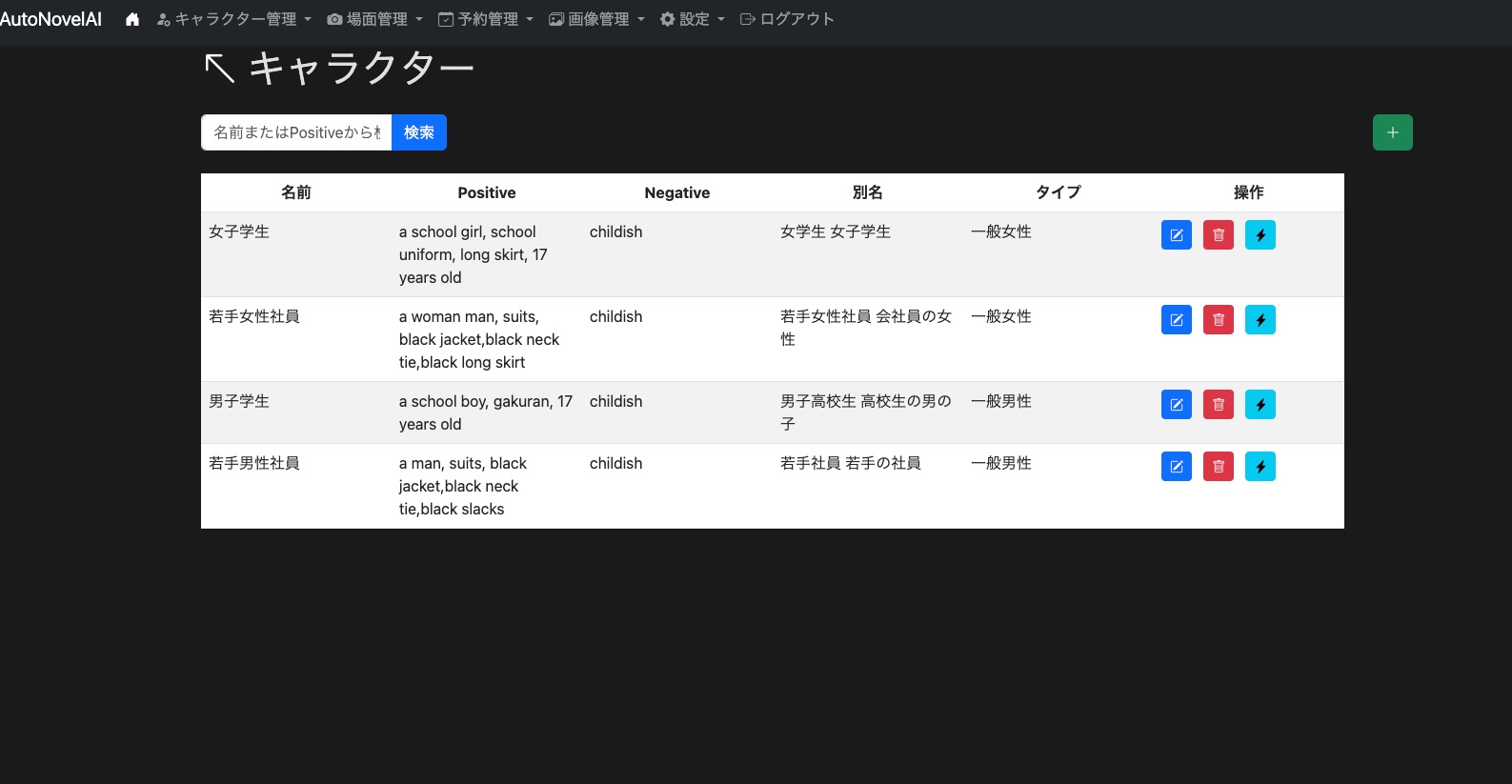Click lightning icon for 若手男性社員 row
The image size is (1512, 784).
[x=1260, y=467]
